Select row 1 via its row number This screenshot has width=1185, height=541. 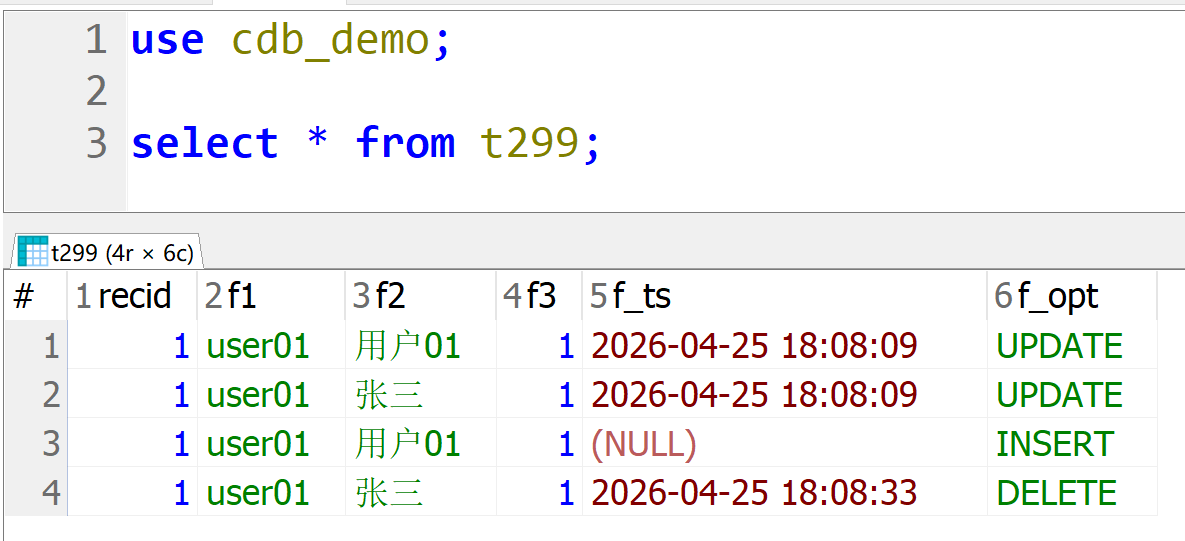[50, 346]
